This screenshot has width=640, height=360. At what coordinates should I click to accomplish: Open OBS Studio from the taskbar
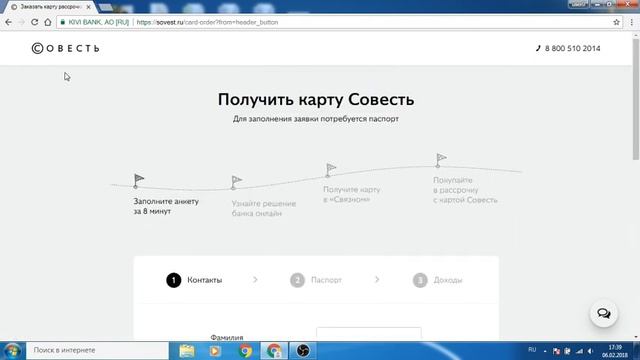(x=303, y=351)
